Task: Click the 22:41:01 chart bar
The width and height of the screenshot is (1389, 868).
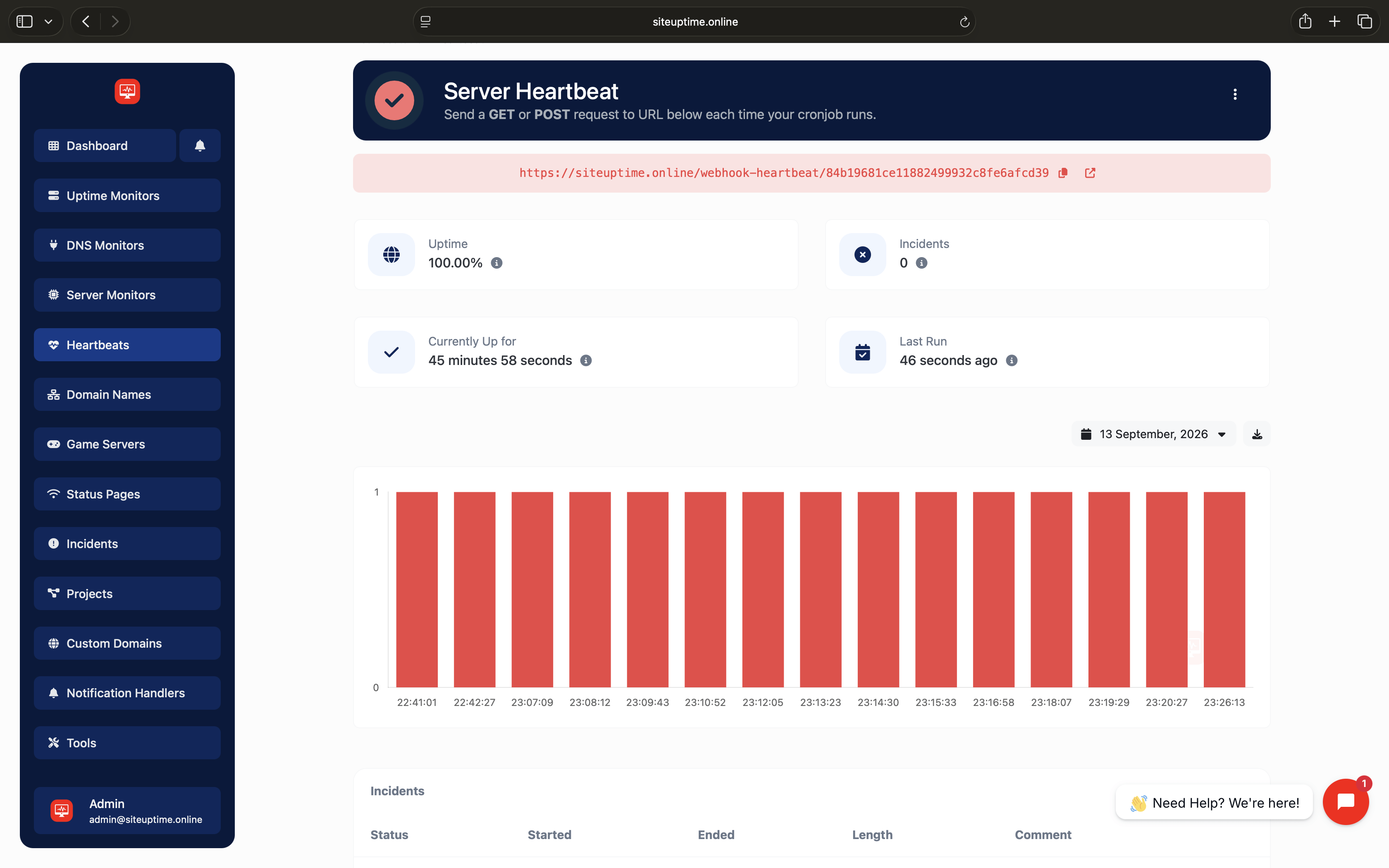Action: (x=417, y=589)
